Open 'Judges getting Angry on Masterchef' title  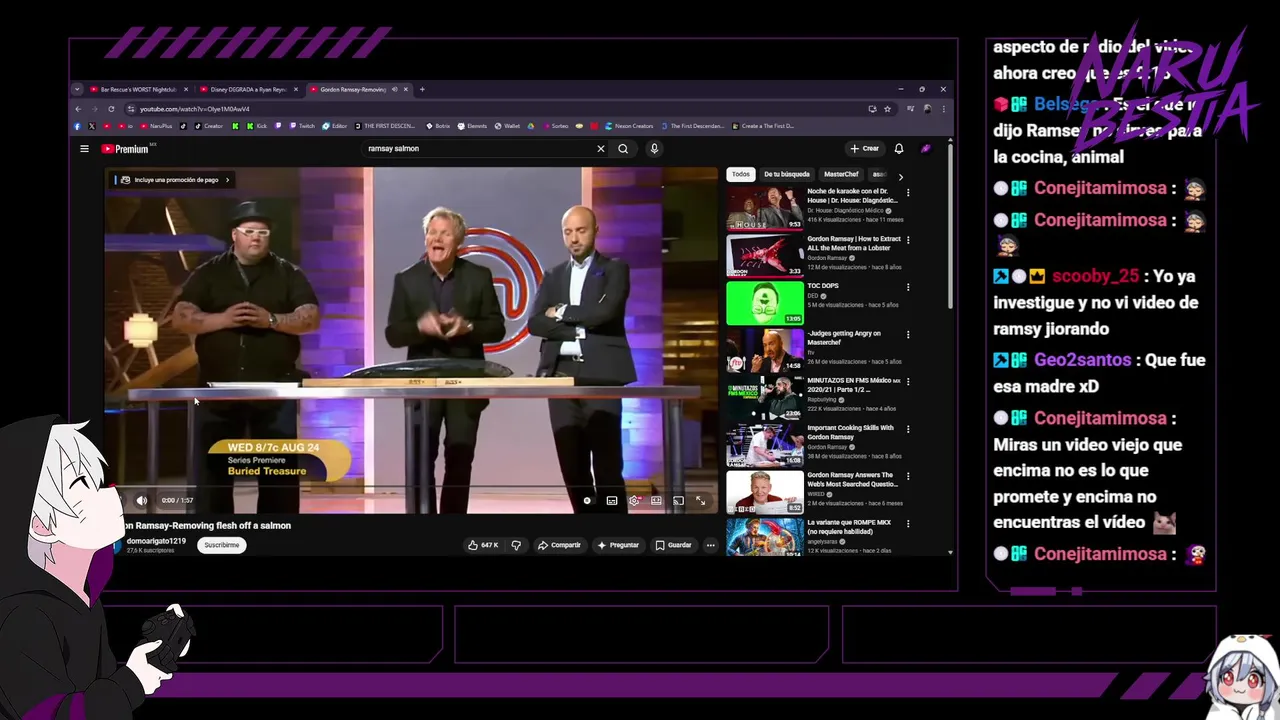click(x=845, y=338)
